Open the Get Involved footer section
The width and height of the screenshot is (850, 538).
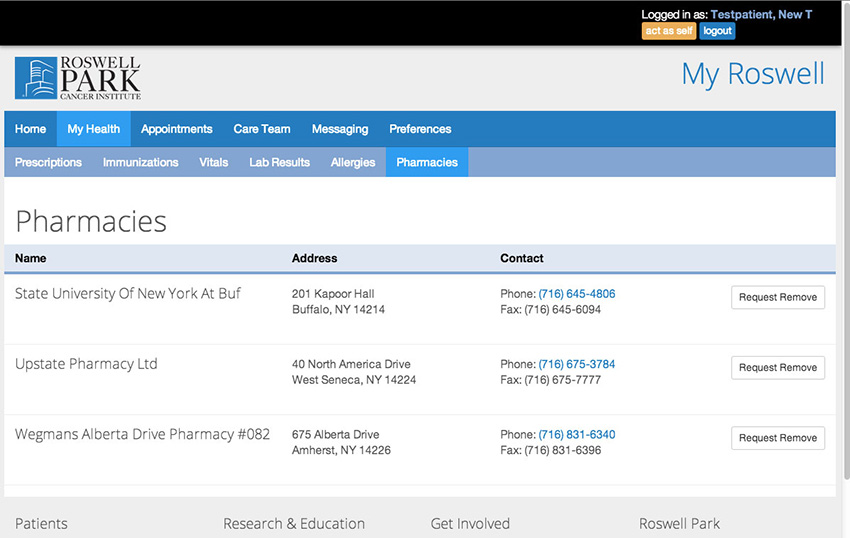470,524
